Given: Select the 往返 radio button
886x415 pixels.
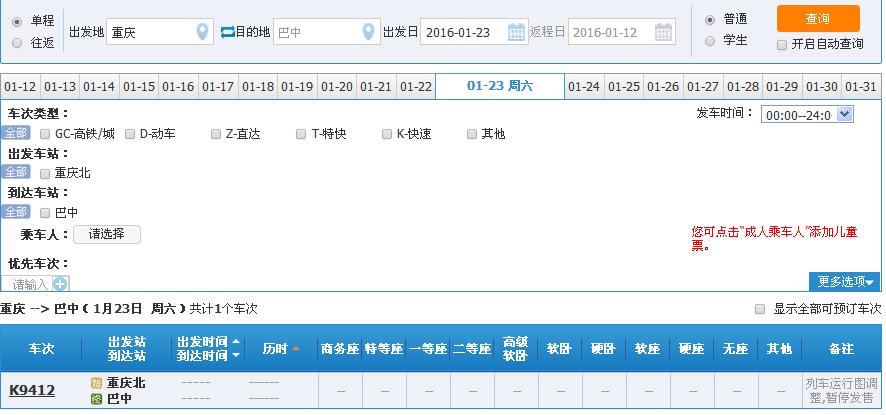Looking at the screenshot, I should 17,43.
